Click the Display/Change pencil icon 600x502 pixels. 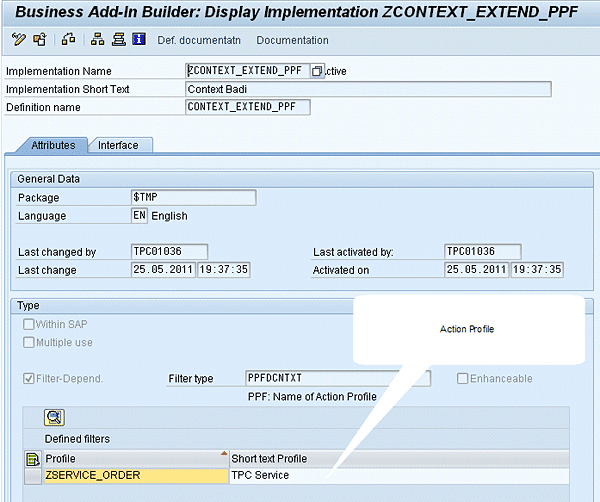19,40
